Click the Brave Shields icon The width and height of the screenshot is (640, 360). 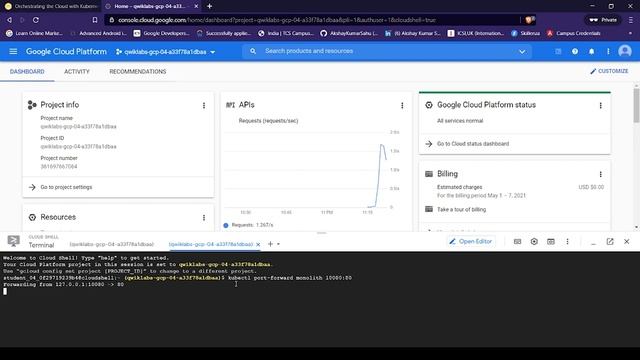click(529, 20)
